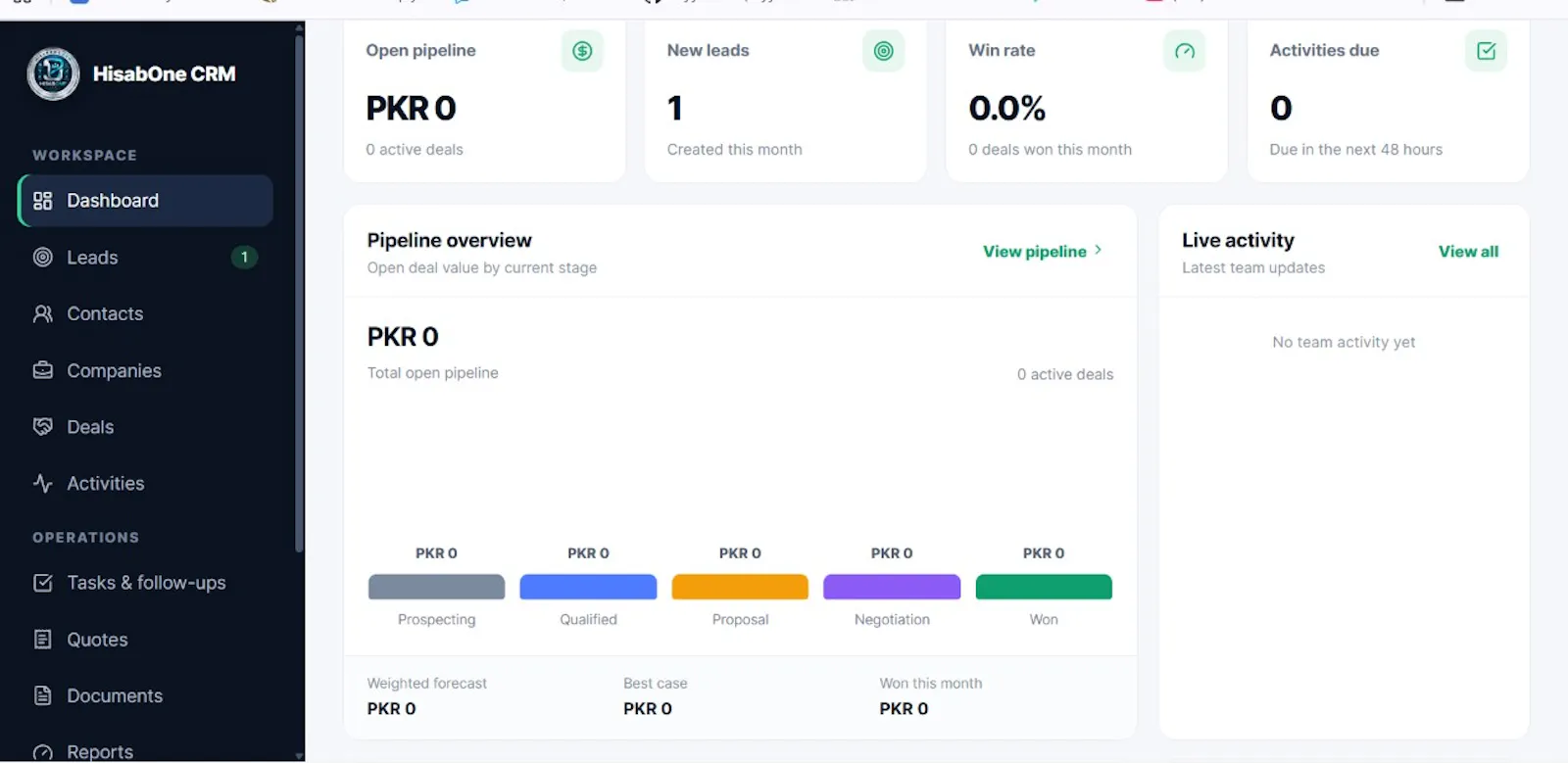Click the Tasks & follow-ups checkbox icon

[42, 583]
